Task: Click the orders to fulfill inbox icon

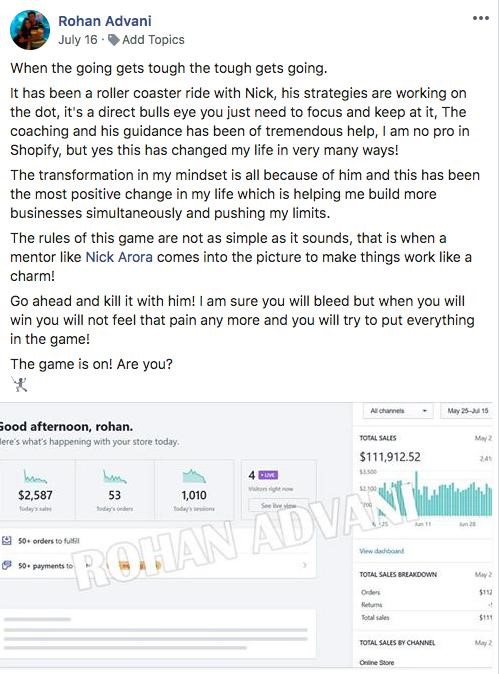Action: point(7,540)
